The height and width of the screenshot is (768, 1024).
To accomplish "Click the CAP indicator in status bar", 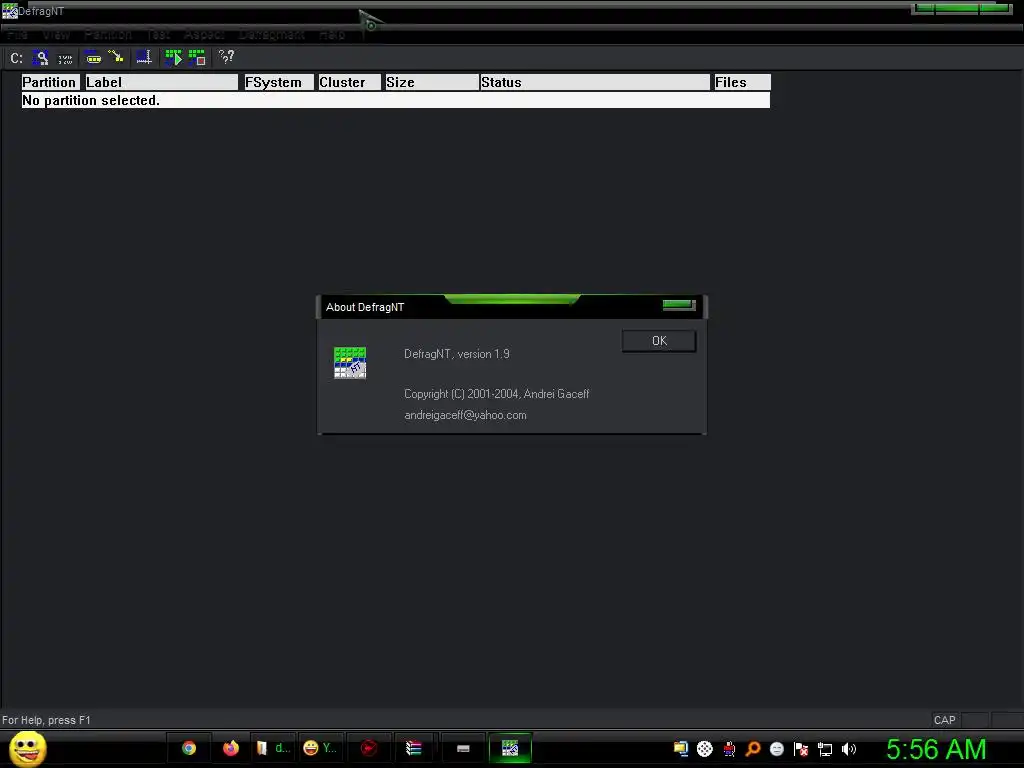I will click(x=944, y=720).
